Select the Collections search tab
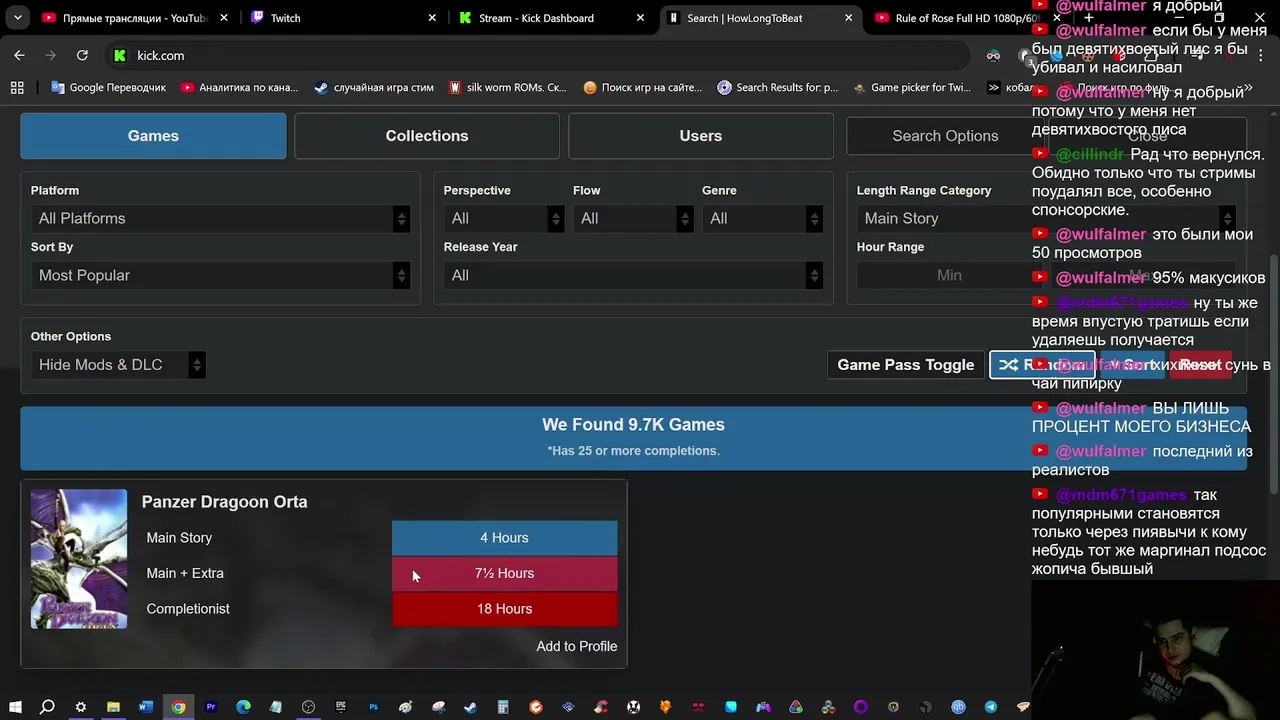The width and height of the screenshot is (1280, 720). 427,136
